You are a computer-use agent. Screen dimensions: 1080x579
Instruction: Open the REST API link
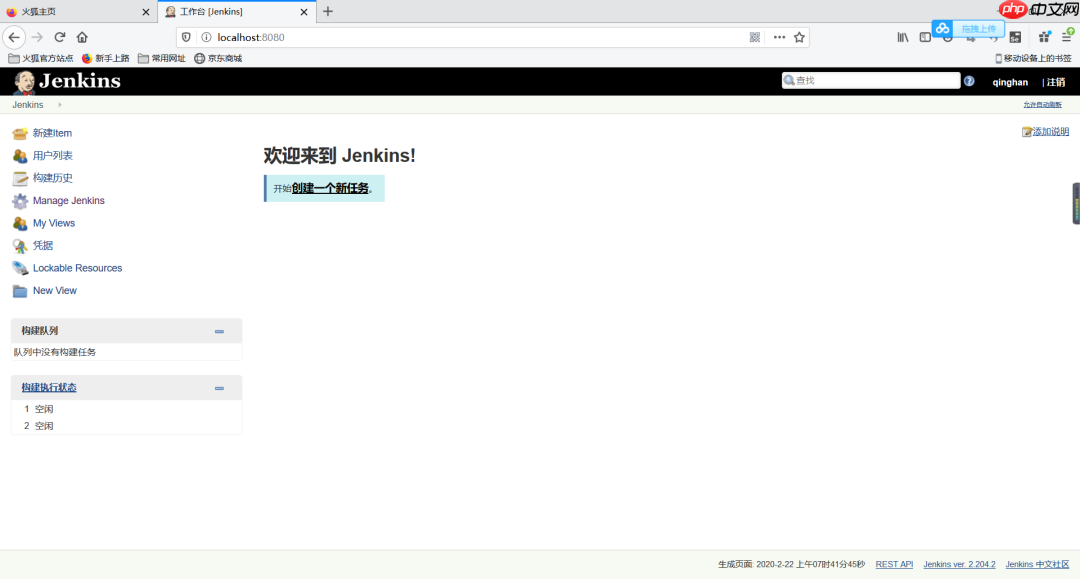pos(894,563)
